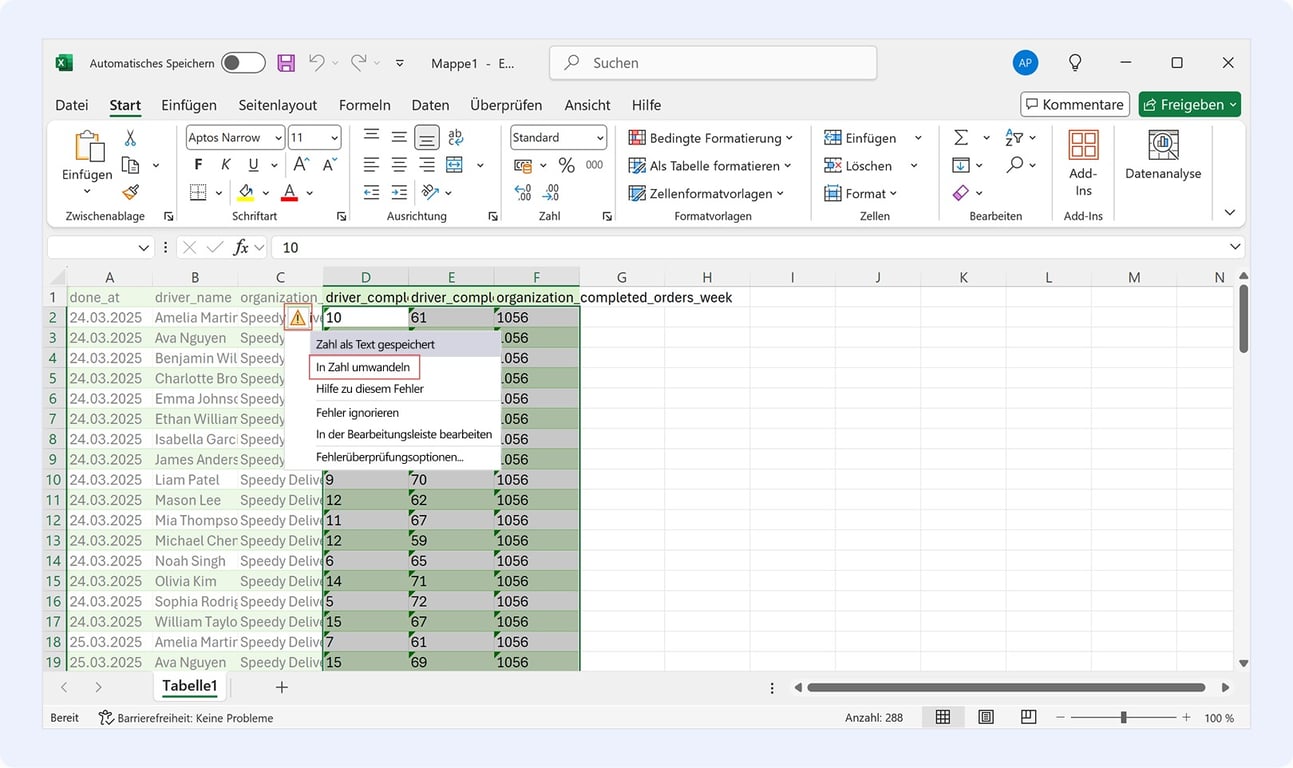Open Add-Ins
Viewport: 1293px width, 768px height.
[x=1083, y=165]
